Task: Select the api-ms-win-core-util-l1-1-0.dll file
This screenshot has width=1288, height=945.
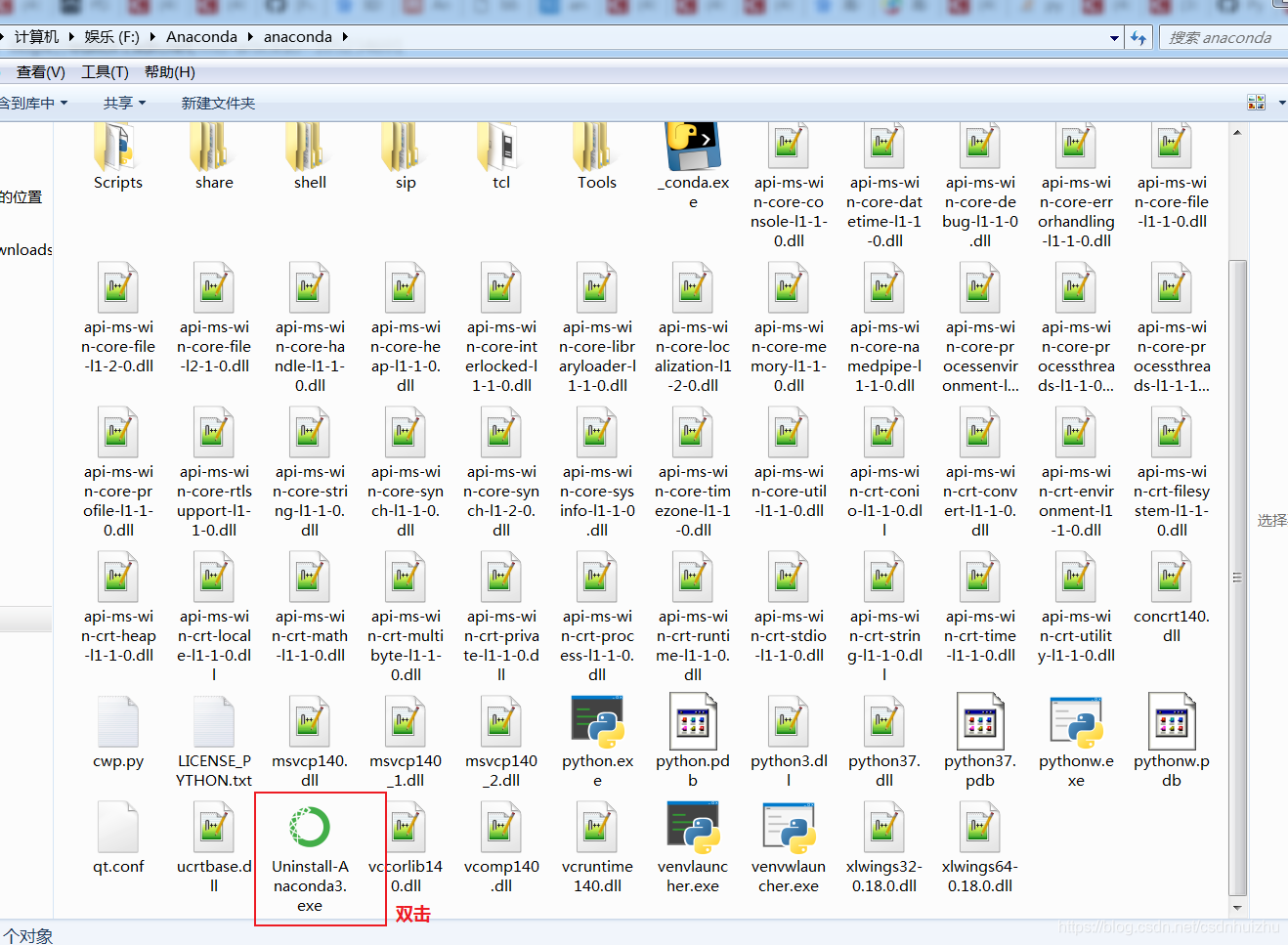Action: tap(789, 463)
